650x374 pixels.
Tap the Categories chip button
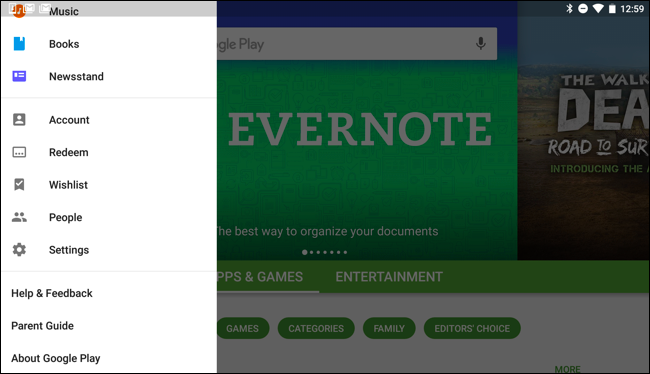(x=316, y=328)
